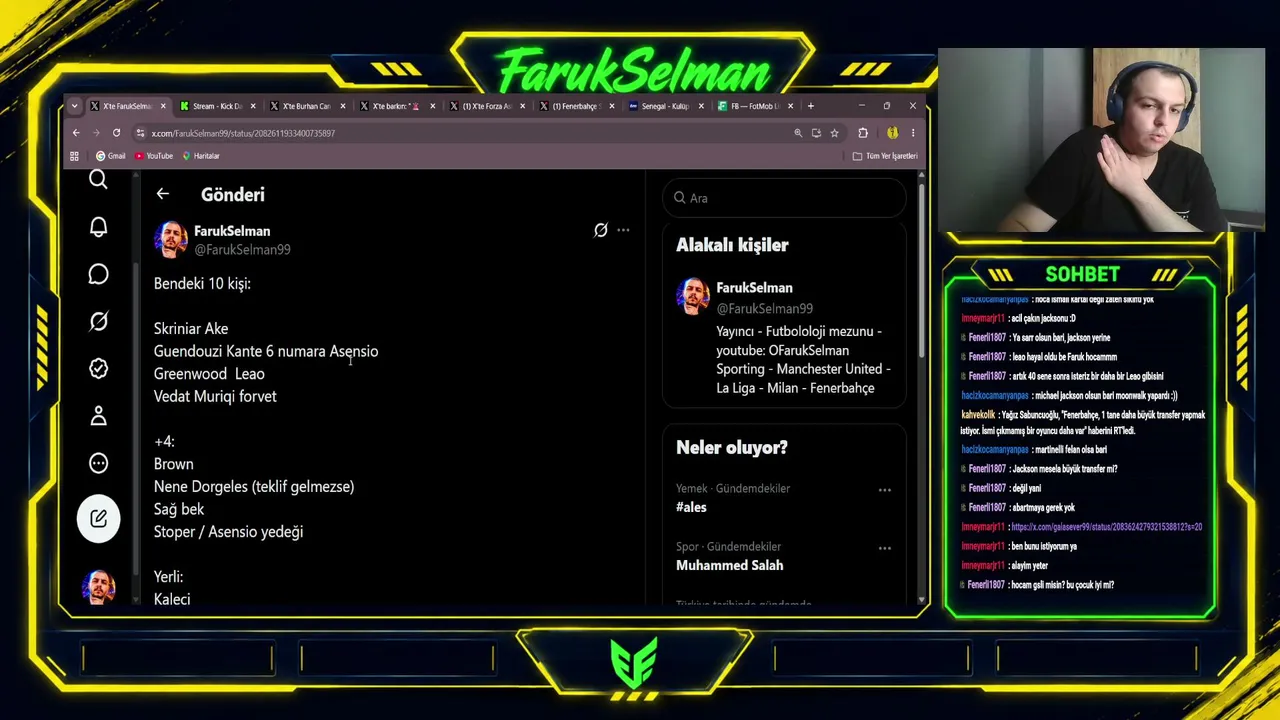
Task: Click browser Forward arrow
Action: coord(96,132)
